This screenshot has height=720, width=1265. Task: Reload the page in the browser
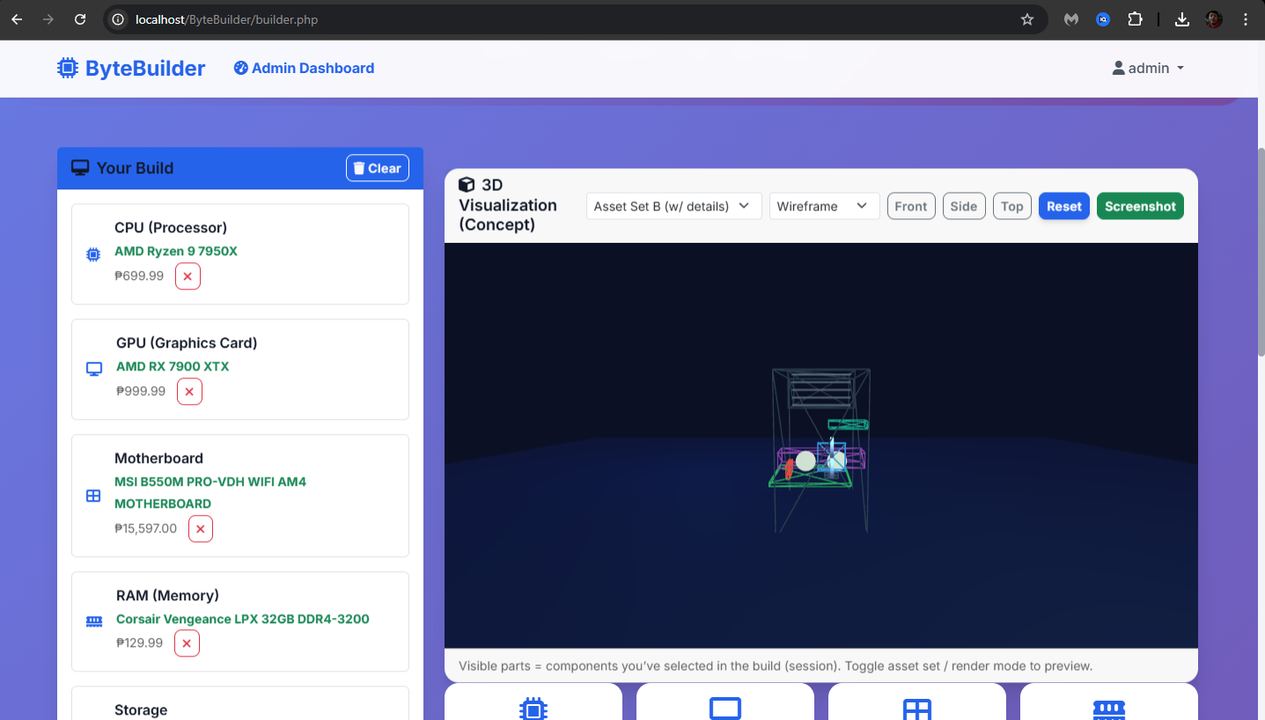[x=80, y=19]
